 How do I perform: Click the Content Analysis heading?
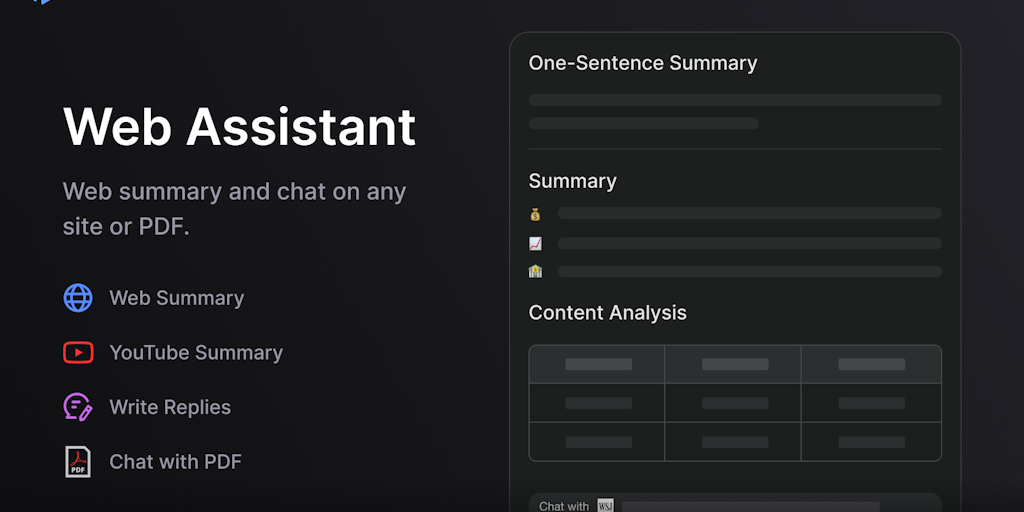coord(608,313)
